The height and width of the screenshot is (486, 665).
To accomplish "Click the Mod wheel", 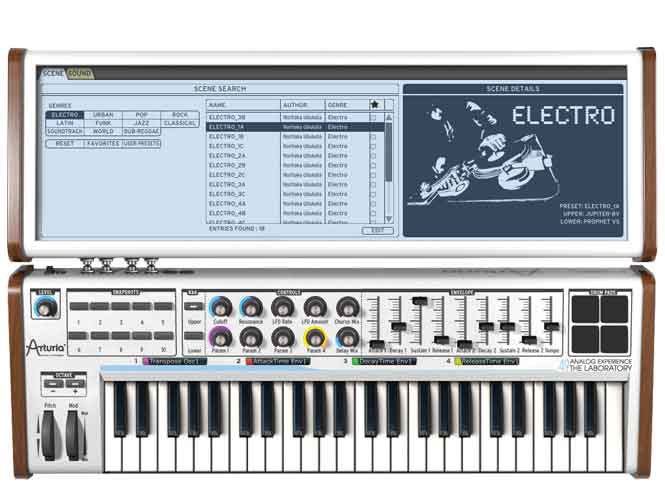I will [73, 435].
